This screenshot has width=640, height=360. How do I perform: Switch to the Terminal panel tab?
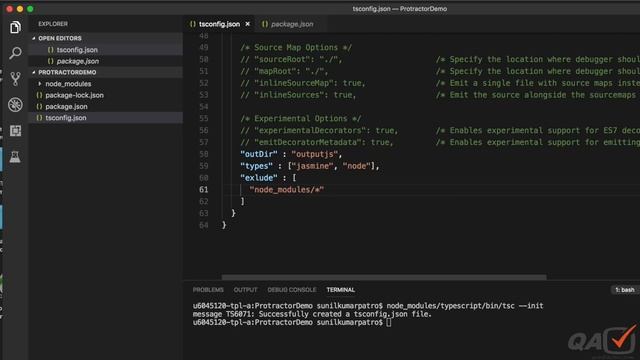pos(340,290)
